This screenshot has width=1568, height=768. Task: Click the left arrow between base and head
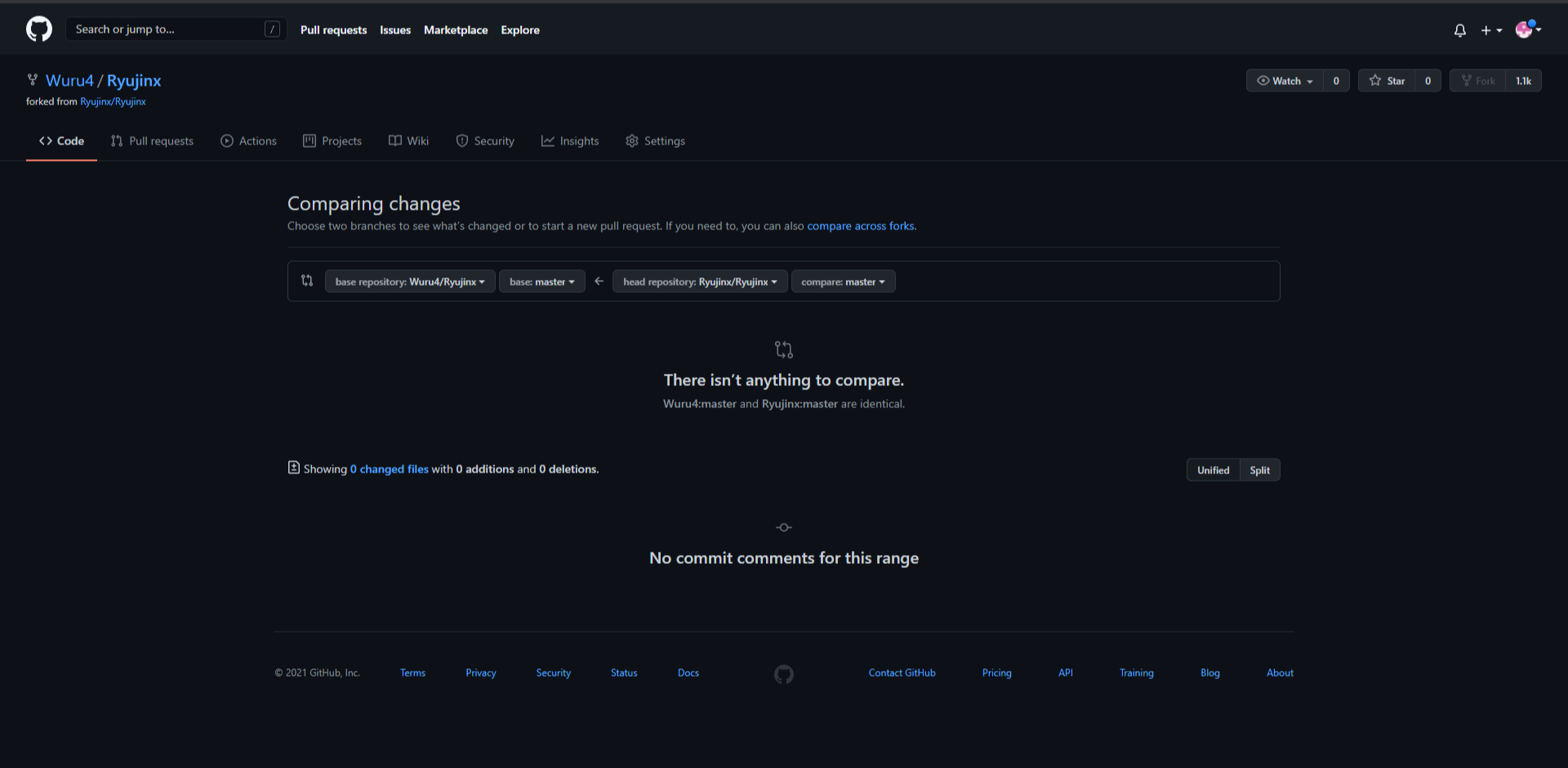tap(599, 281)
